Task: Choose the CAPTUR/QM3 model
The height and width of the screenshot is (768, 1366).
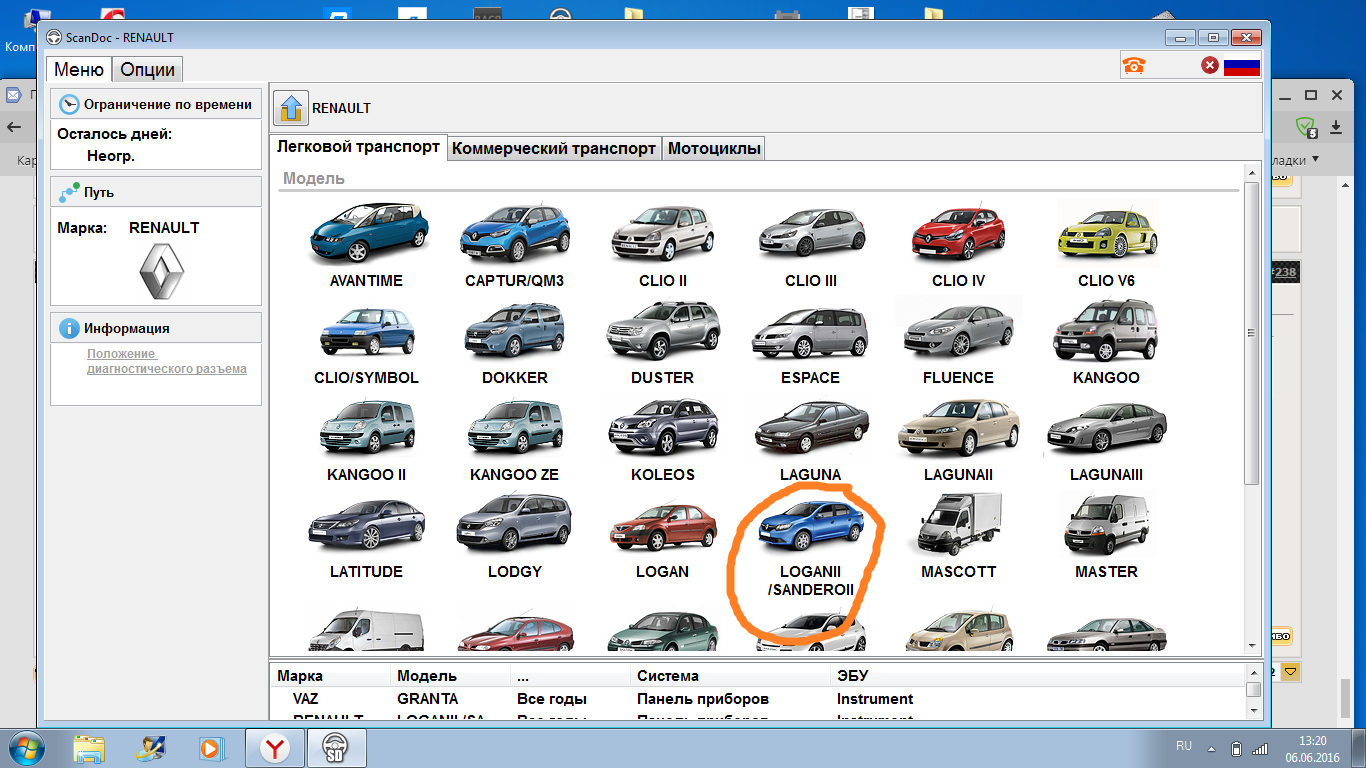Action: pyautogui.click(x=514, y=243)
